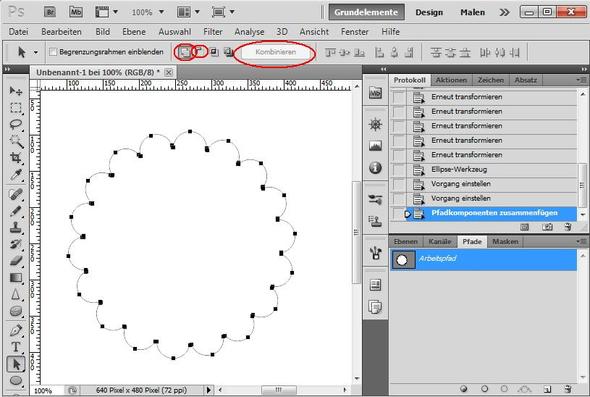The image size is (590, 397).
Task: Click the Kombinieren button
Action: click(275, 52)
